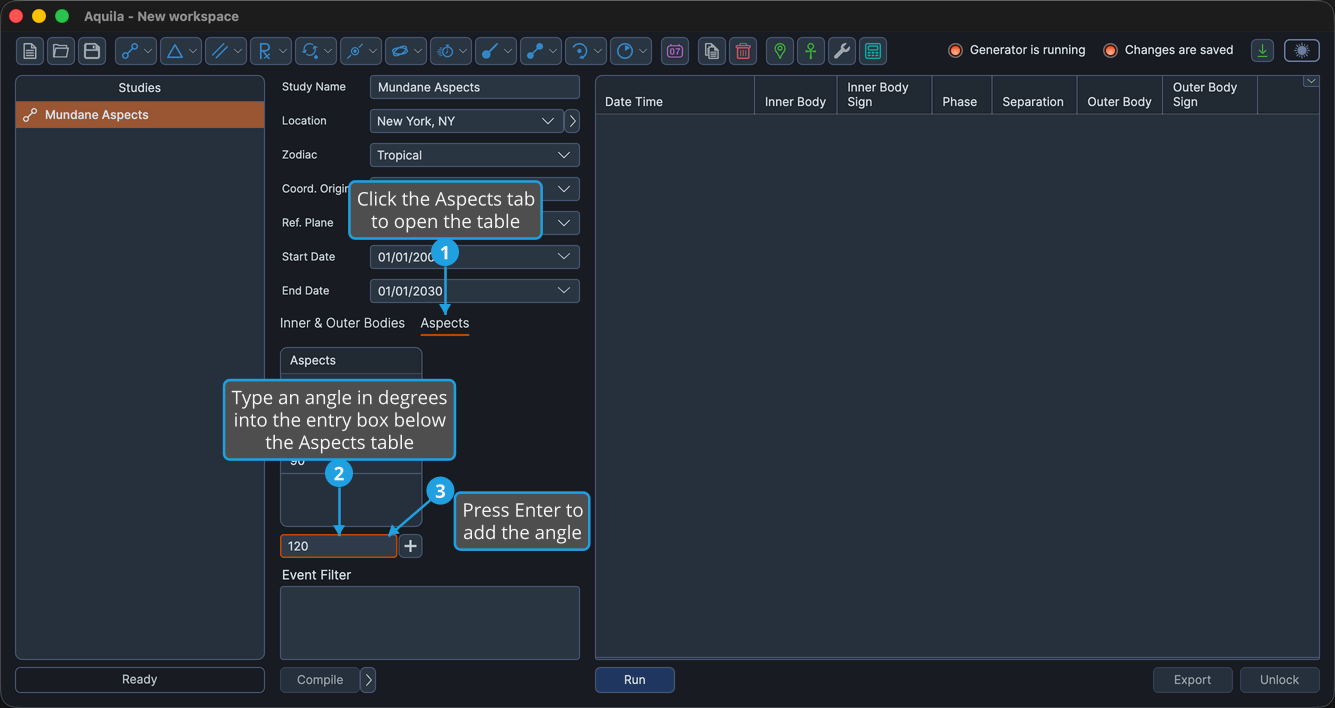
Task: Click the green download arrow icon
Action: (1263, 51)
